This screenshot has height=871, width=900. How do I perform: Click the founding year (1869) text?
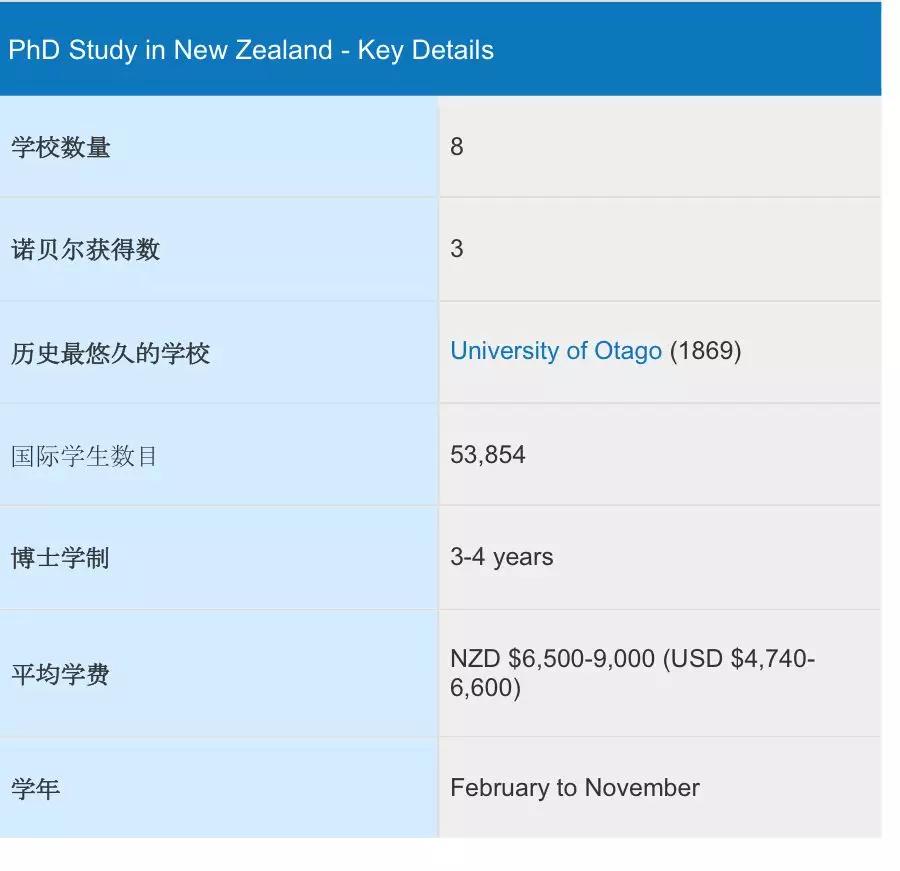(705, 351)
